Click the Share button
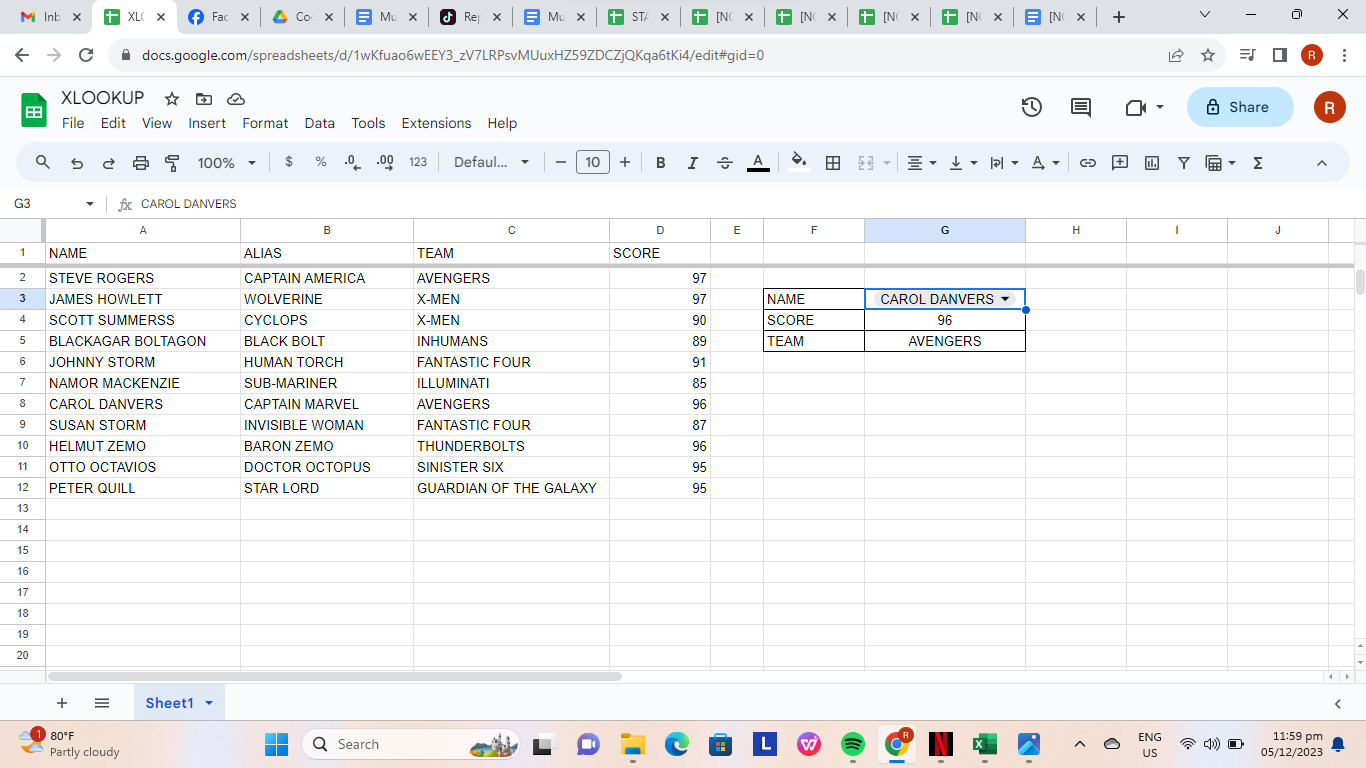 click(x=1240, y=107)
